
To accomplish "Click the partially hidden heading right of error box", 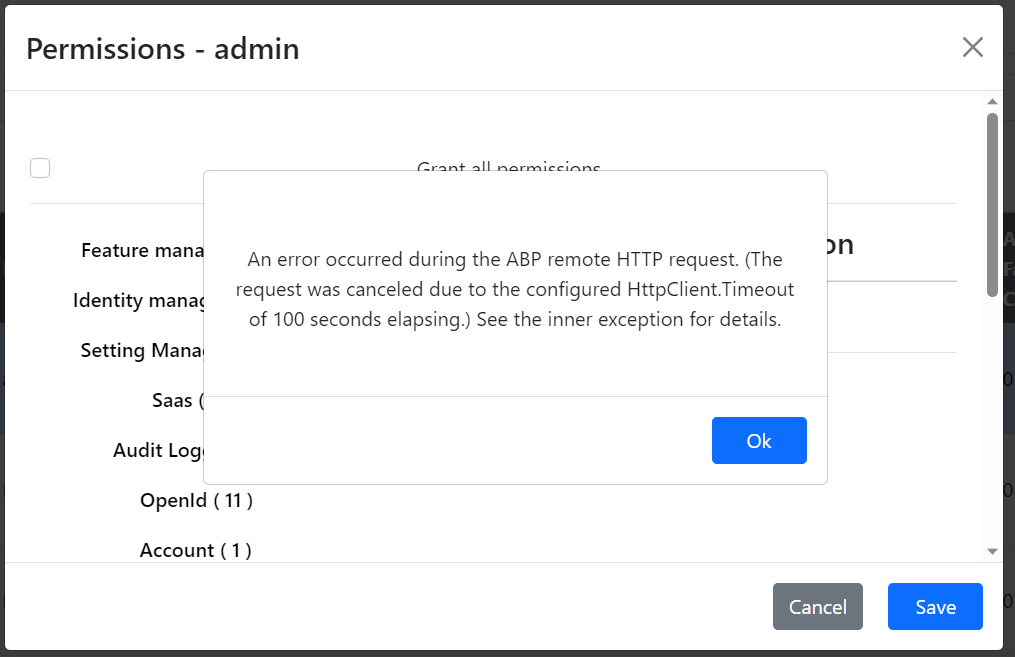I will click(x=841, y=245).
